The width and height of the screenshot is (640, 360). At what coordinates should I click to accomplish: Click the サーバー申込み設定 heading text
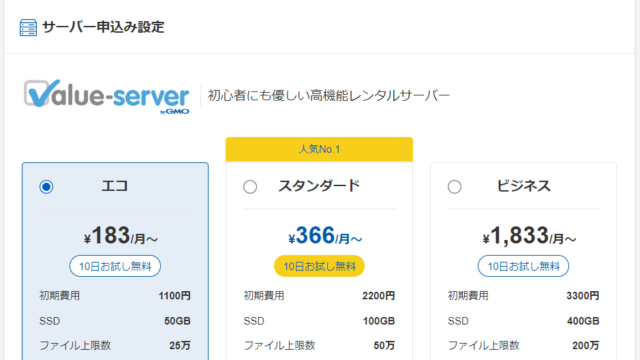103,27
